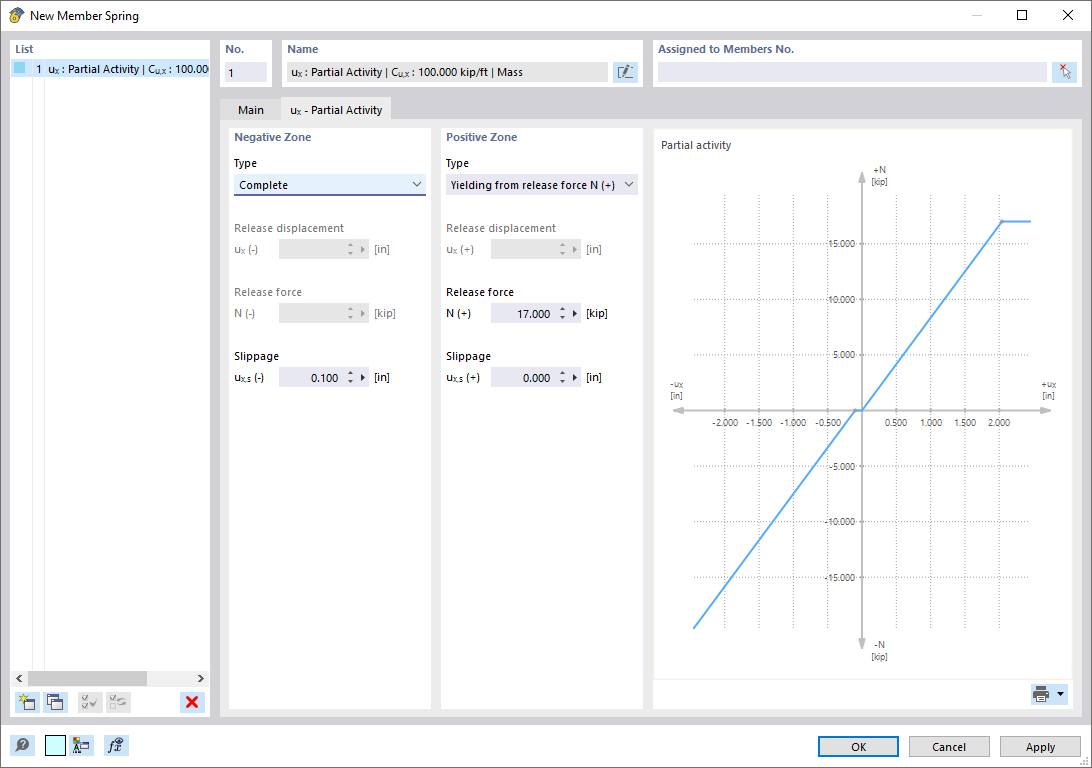Click the Name field text
This screenshot has width=1092, height=768.
point(447,72)
